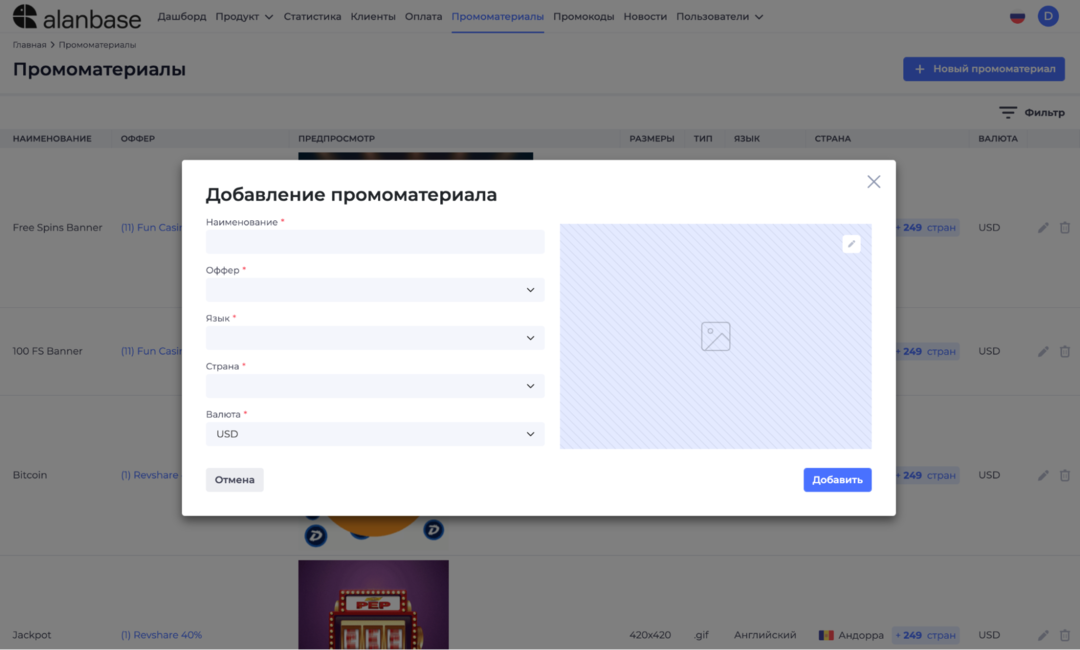Close the Добавление промоматериала dialog

[873, 181]
